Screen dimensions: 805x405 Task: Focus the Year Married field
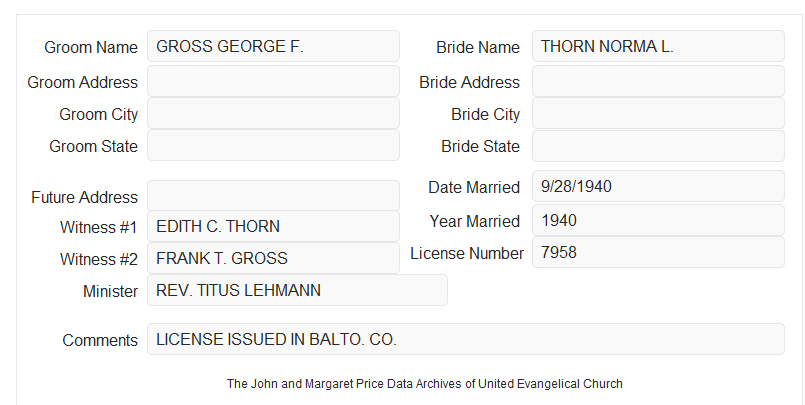(x=658, y=220)
